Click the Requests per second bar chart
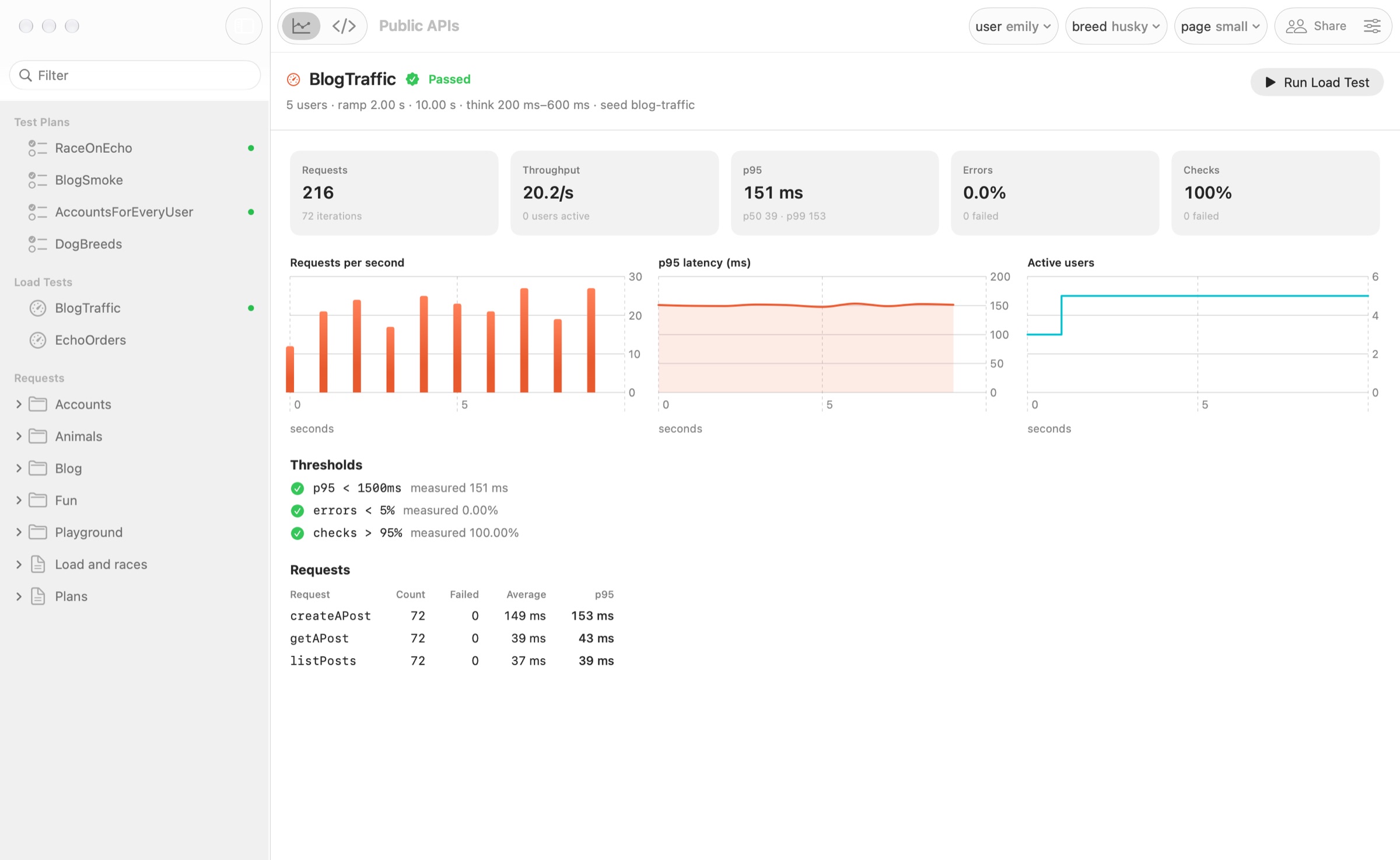The height and width of the screenshot is (860, 1400). 457,334
